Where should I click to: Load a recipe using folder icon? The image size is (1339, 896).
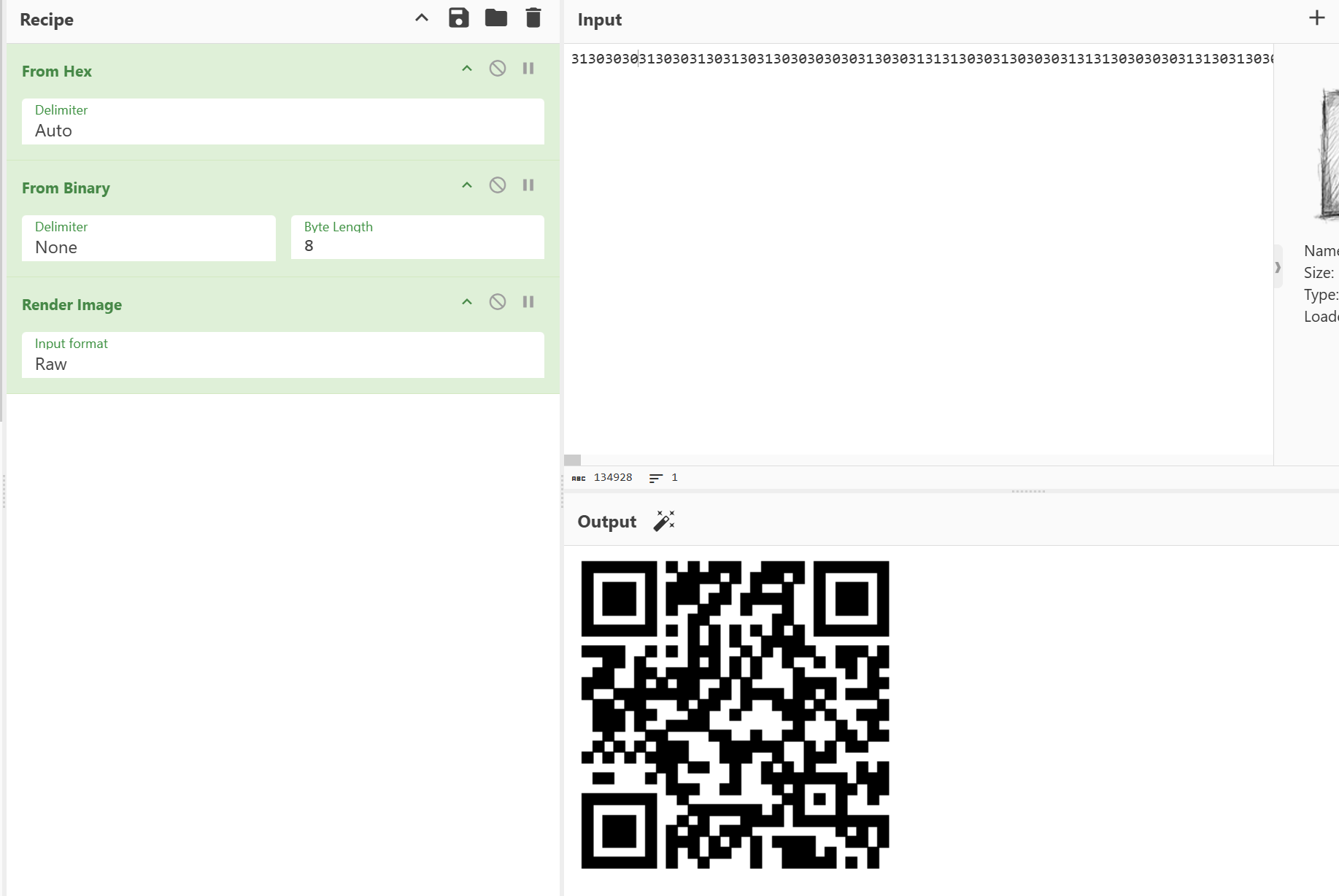pos(496,18)
